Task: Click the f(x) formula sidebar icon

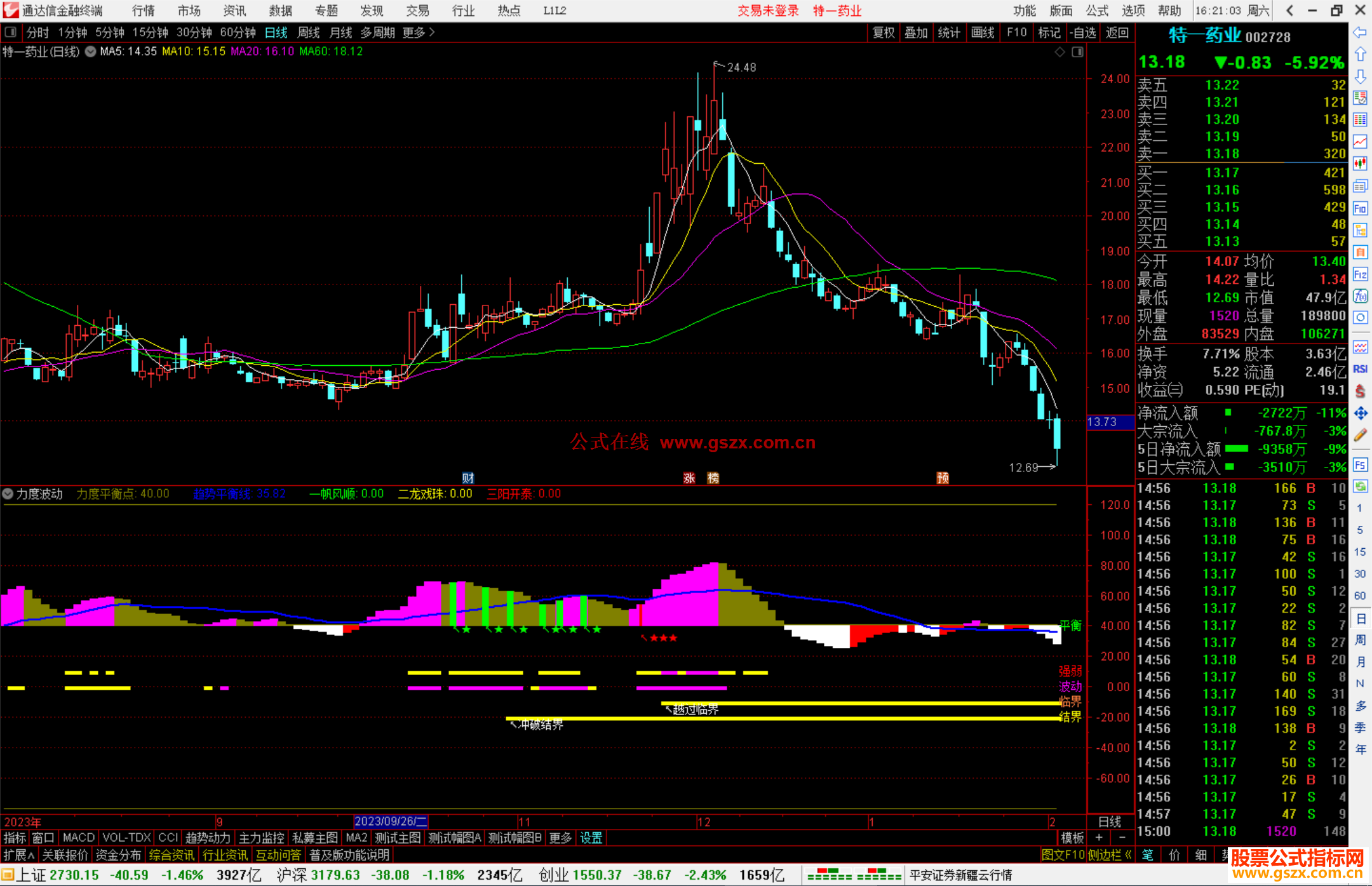Action: (x=1360, y=296)
